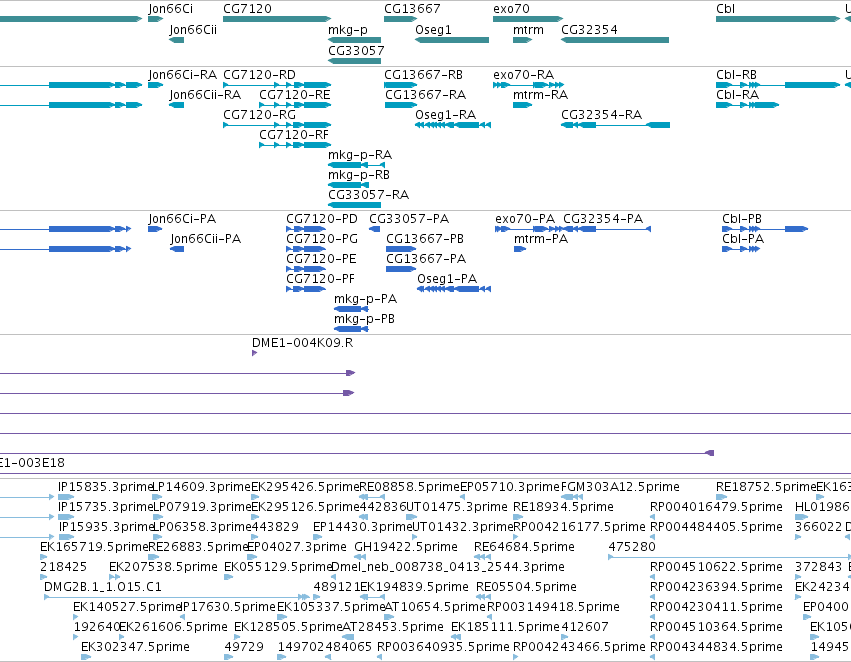Image resolution: width=851 pixels, height=662 pixels.
Task: Click the Jon66Ci-PA protein label
Action: point(182,219)
